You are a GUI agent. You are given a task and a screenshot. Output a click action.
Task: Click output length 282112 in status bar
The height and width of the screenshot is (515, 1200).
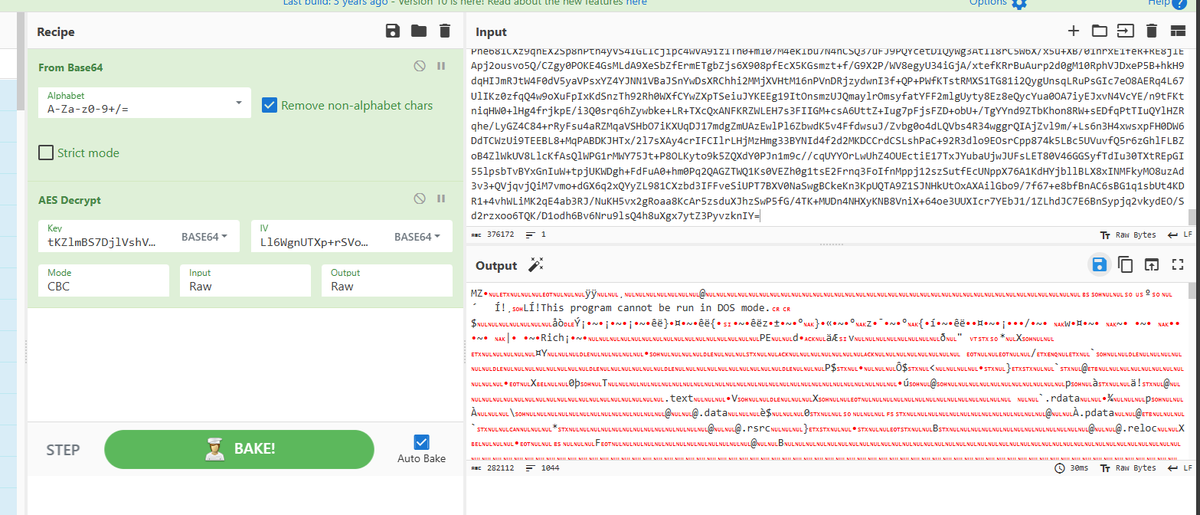(491, 469)
